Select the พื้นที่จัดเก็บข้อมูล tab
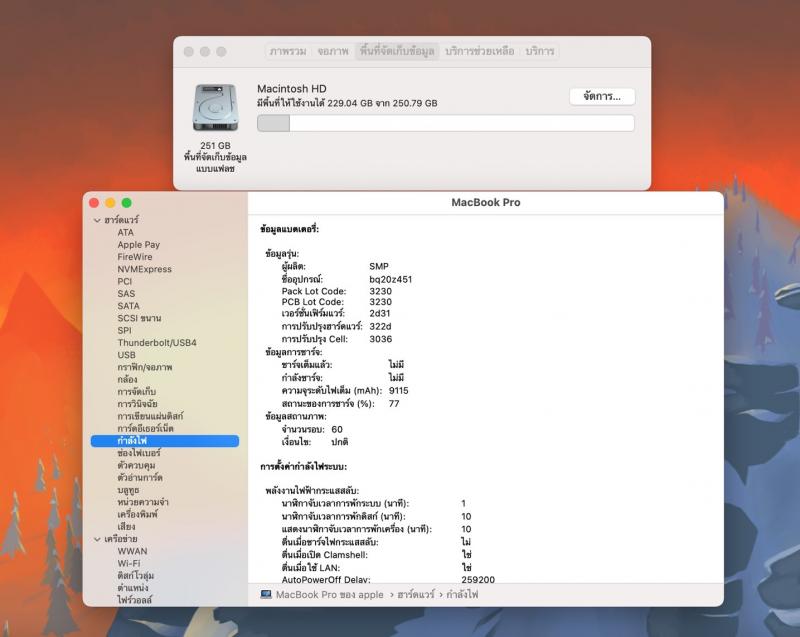This screenshot has height=637, width=800. [397, 51]
